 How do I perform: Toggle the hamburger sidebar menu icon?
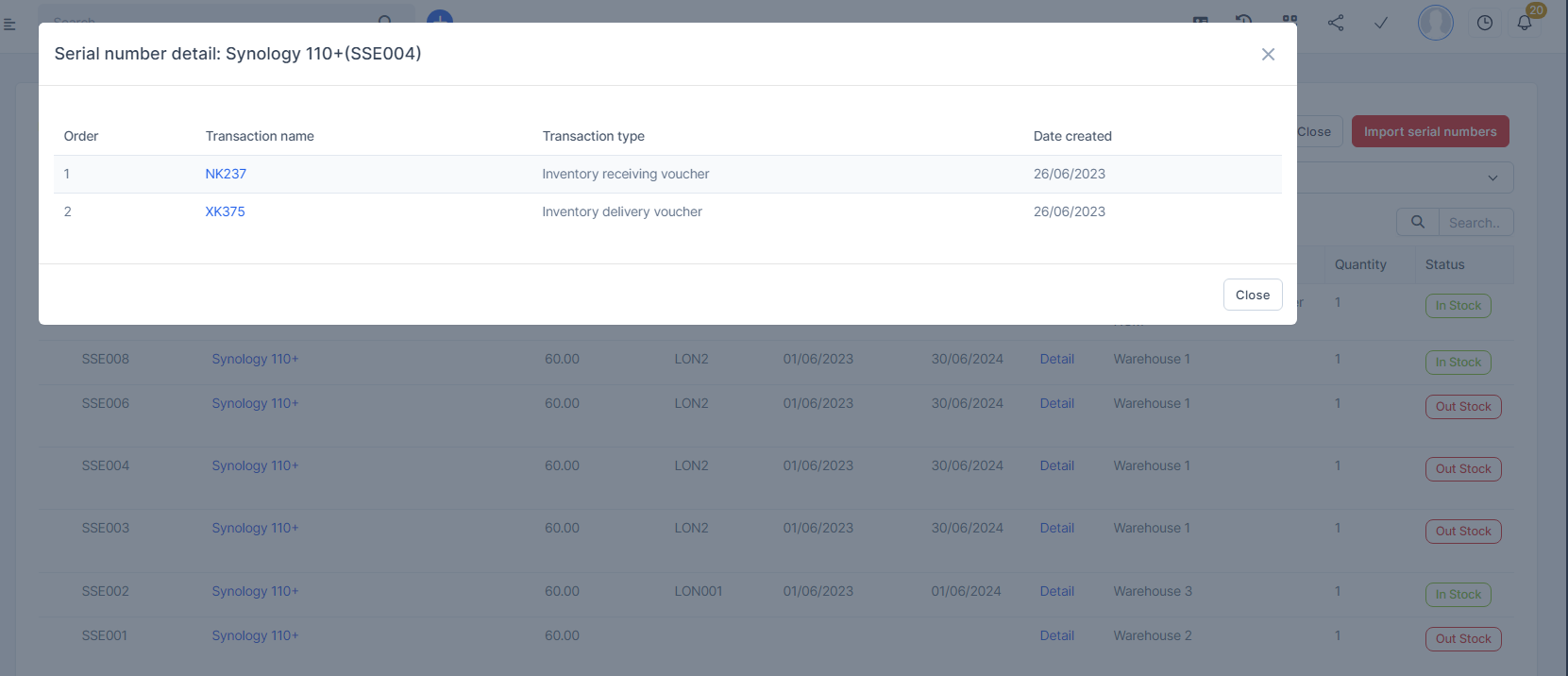click(10, 24)
